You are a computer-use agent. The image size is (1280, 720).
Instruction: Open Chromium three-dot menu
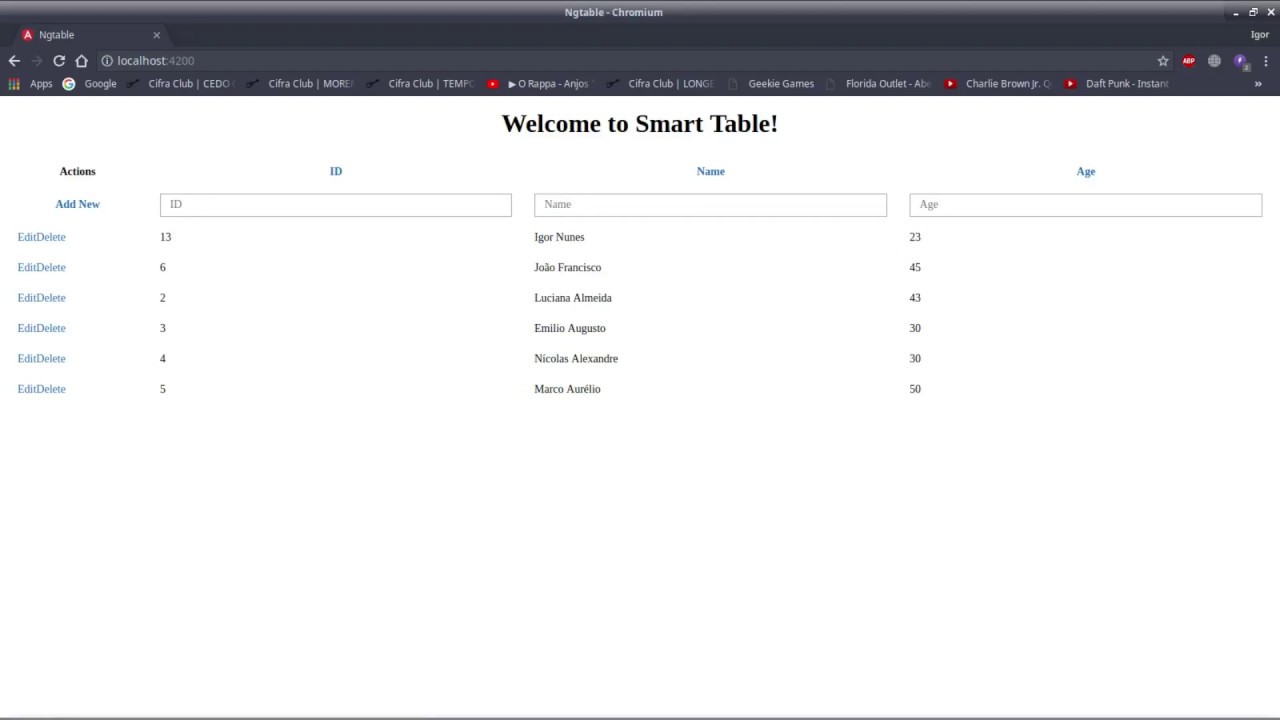click(x=1266, y=61)
